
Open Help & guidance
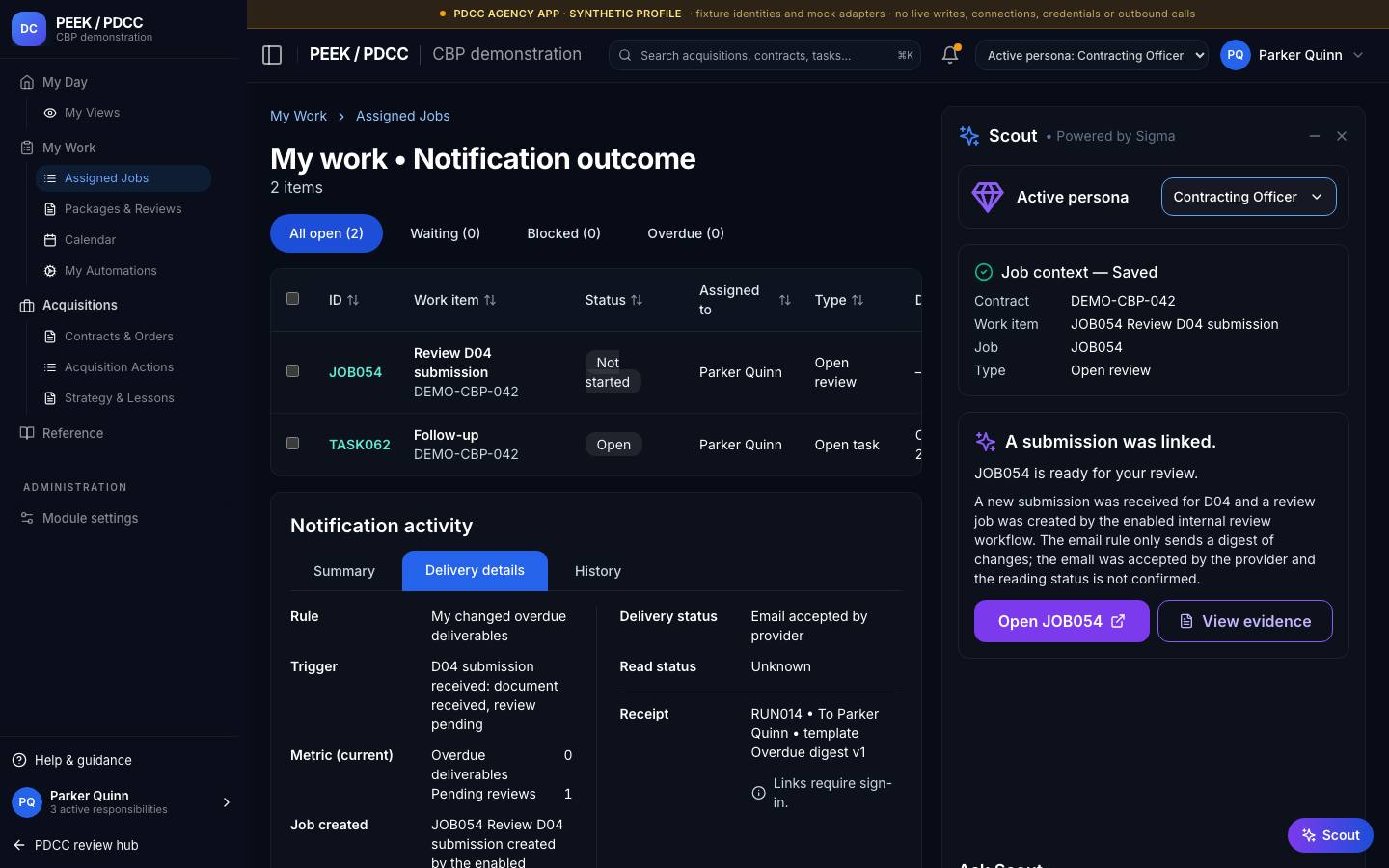tap(72, 760)
